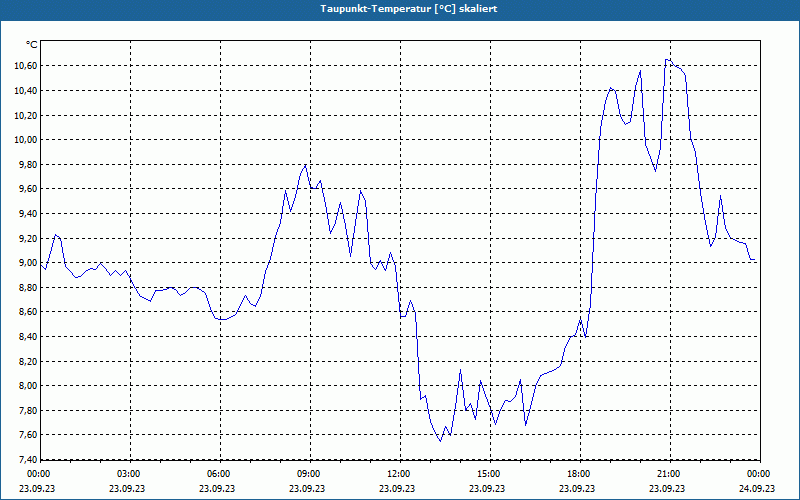Select the 9,00 y-axis value
Viewport: 800px width, 500px height.
(x=27, y=263)
